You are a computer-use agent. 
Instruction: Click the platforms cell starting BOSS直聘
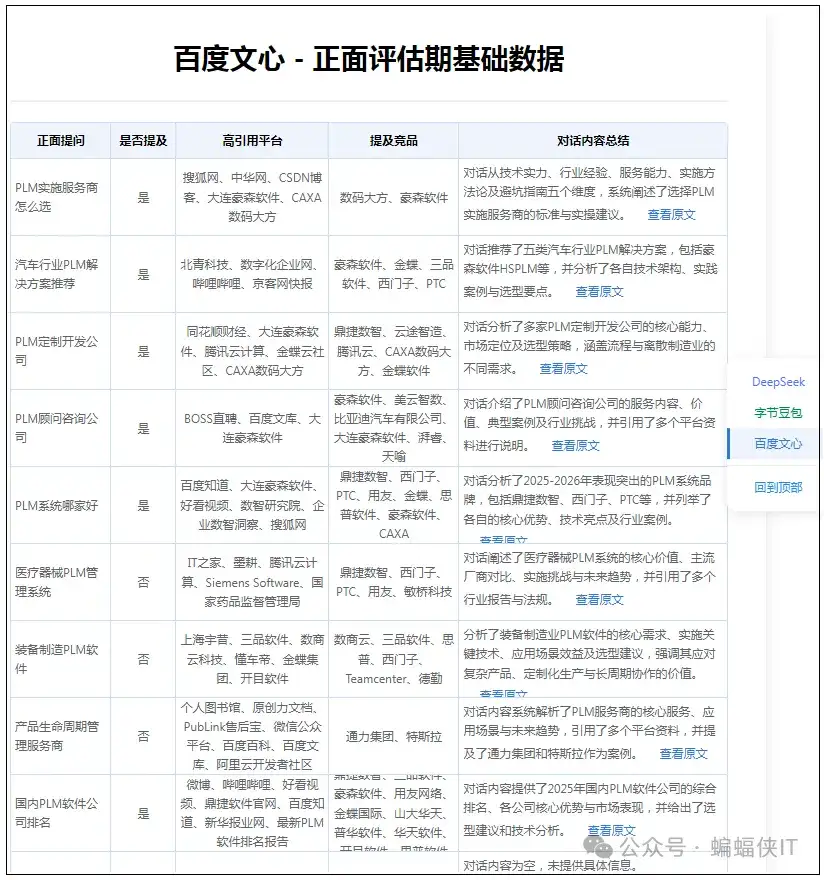tap(252, 428)
